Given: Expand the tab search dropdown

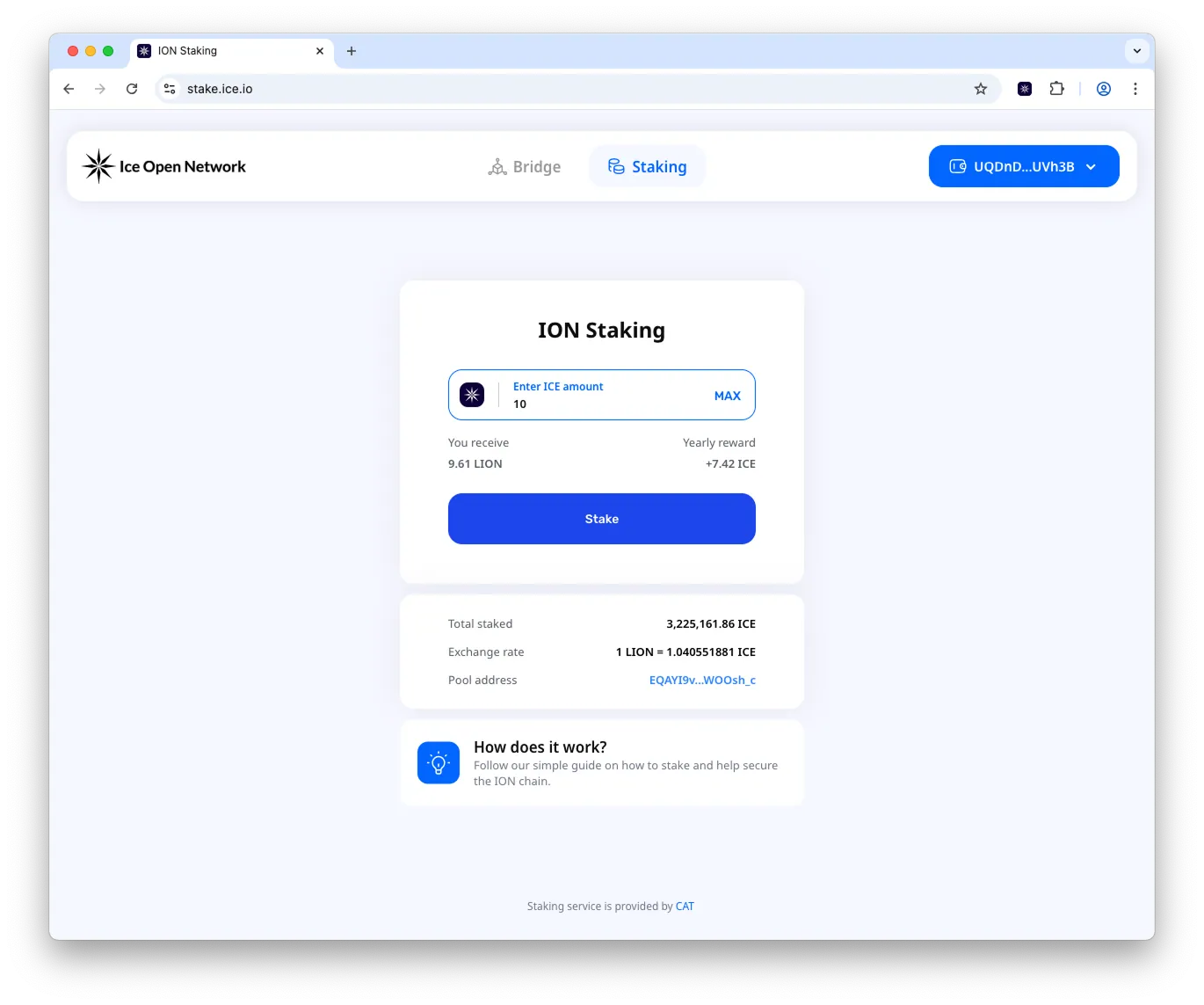Looking at the screenshot, I should point(1137,51).
